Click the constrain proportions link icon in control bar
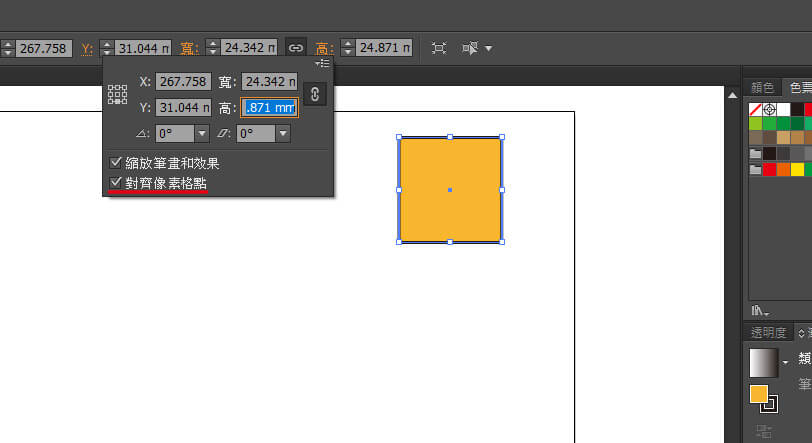 click(x=296, y=48)
